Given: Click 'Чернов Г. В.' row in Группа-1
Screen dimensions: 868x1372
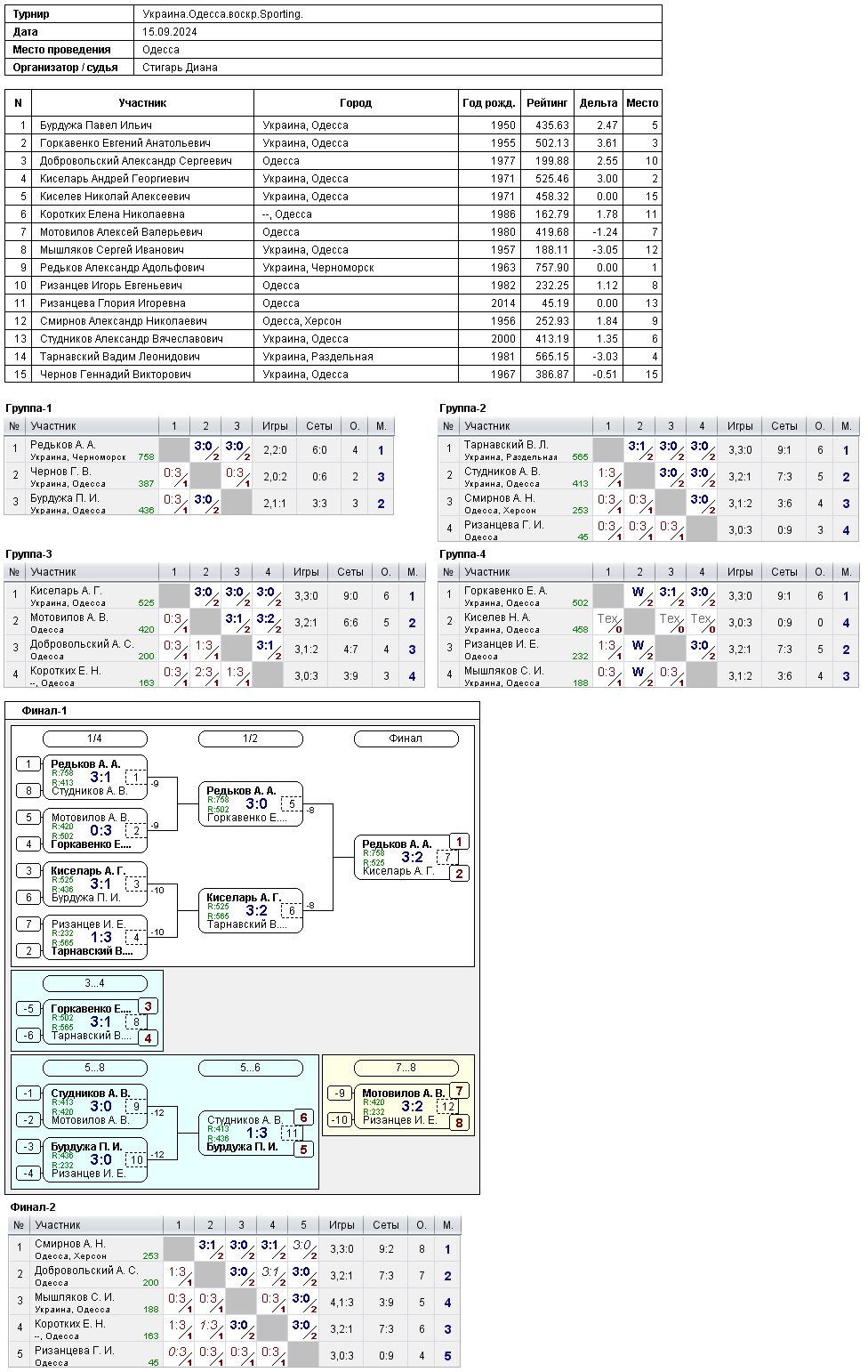Looking at the screenshot, I should (199, 477).
